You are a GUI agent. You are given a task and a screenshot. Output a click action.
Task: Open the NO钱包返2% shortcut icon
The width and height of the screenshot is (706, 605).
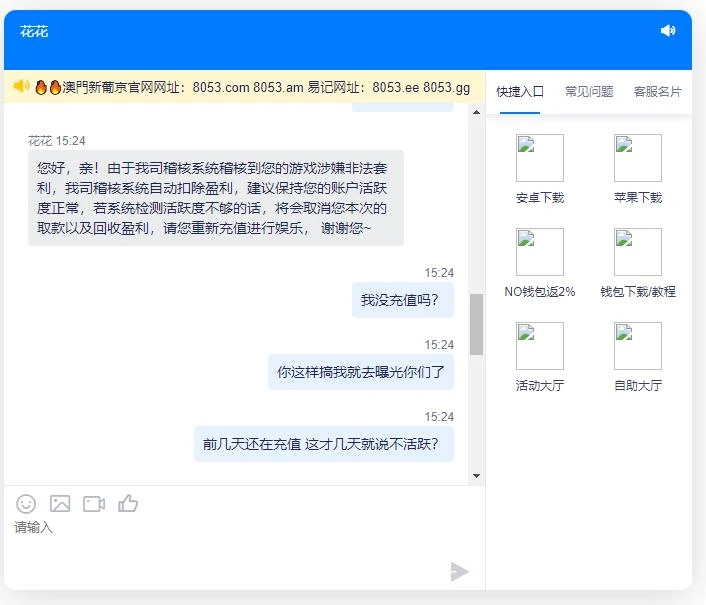(x=539, y=252)
